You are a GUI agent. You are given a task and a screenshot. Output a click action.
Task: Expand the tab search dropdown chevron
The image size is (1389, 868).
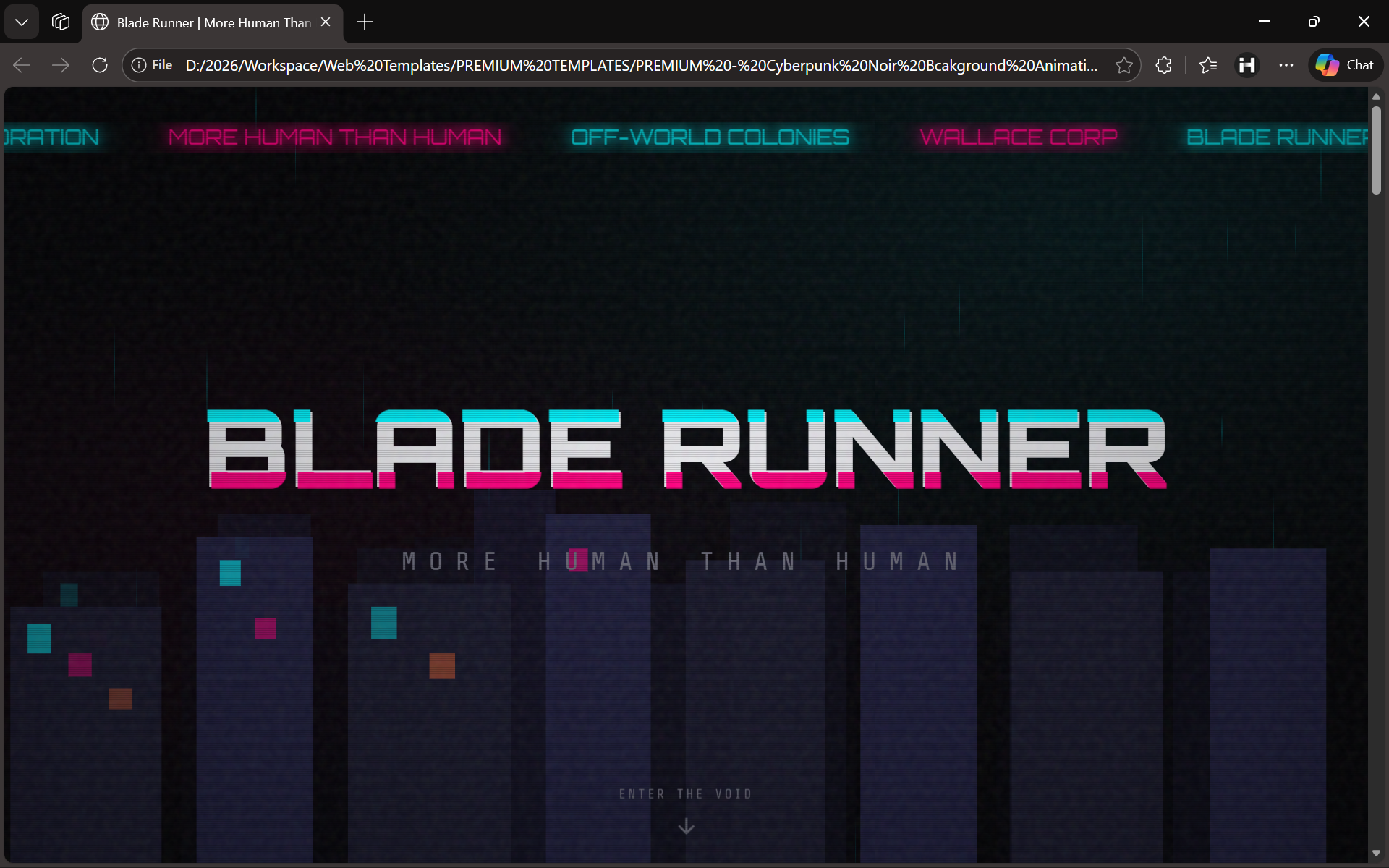pyautogui.click(x=22, y=22)
